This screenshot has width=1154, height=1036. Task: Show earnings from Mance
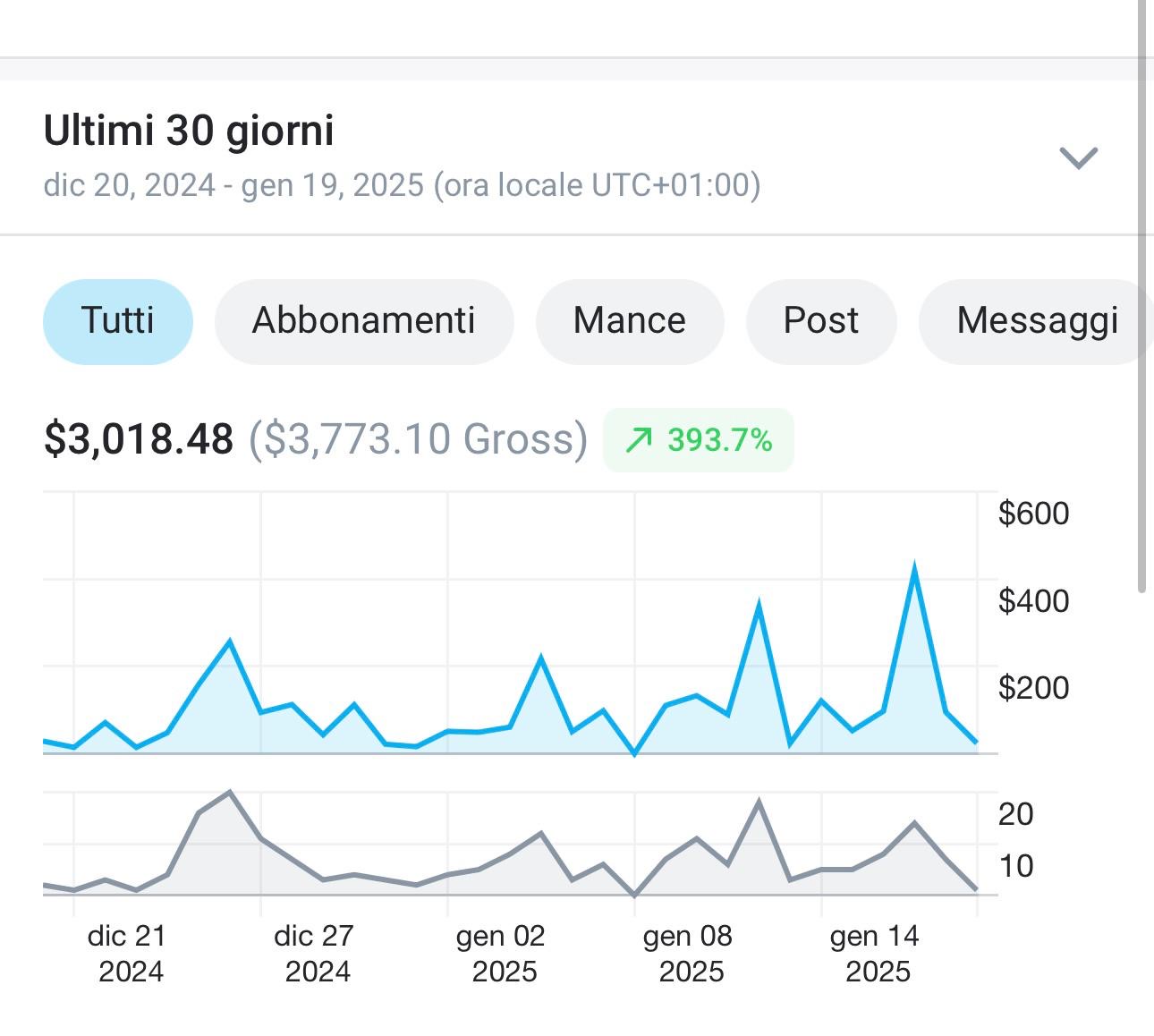[629, 321]
